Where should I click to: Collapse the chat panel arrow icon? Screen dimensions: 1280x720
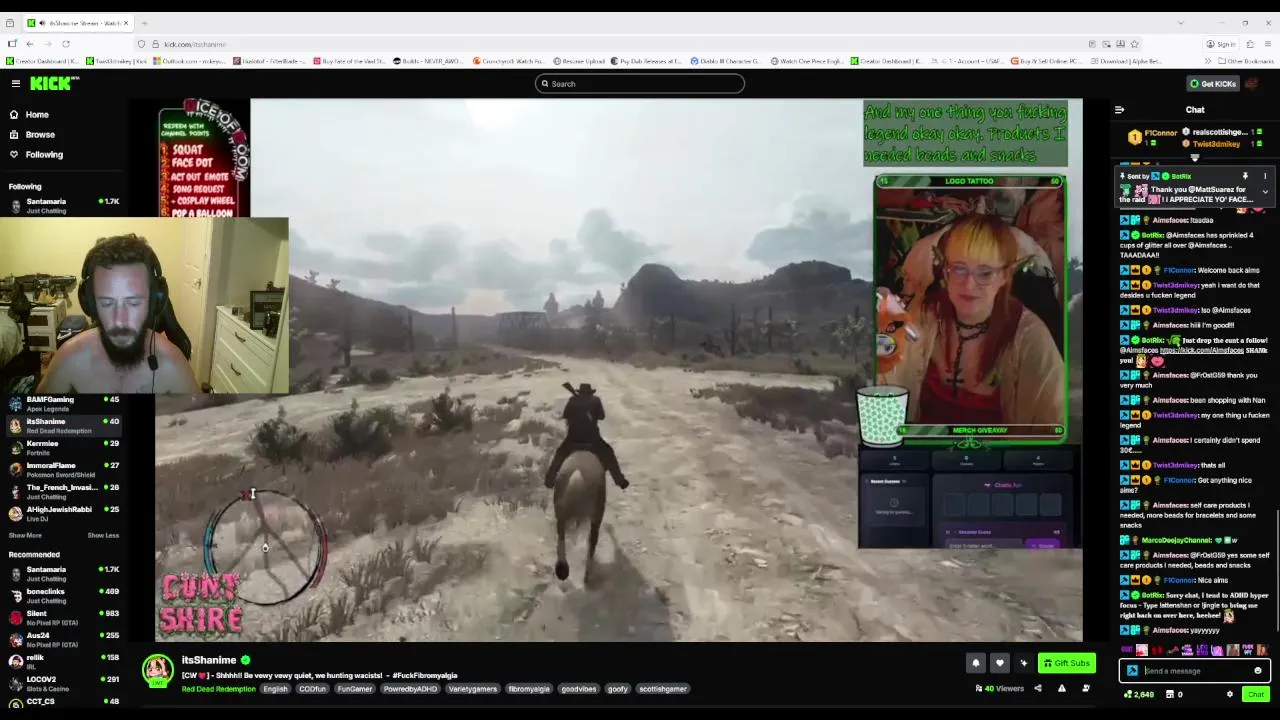tap(1119, 110)
